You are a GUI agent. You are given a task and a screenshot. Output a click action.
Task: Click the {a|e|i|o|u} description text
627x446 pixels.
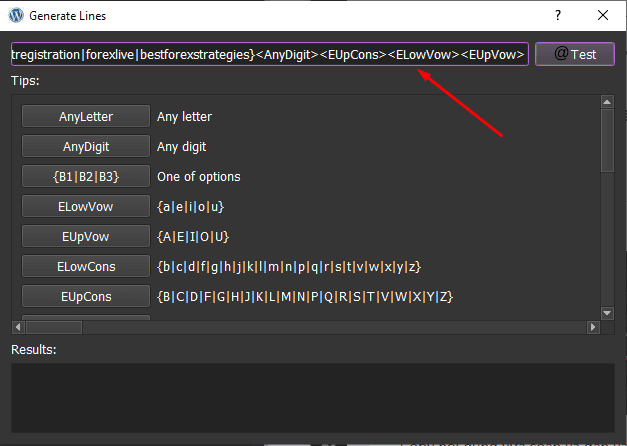click(191, 207)
